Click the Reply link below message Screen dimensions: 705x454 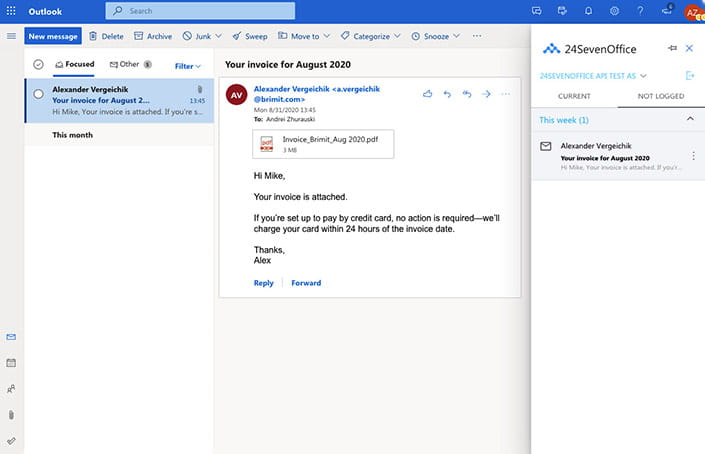coord(263,283)
